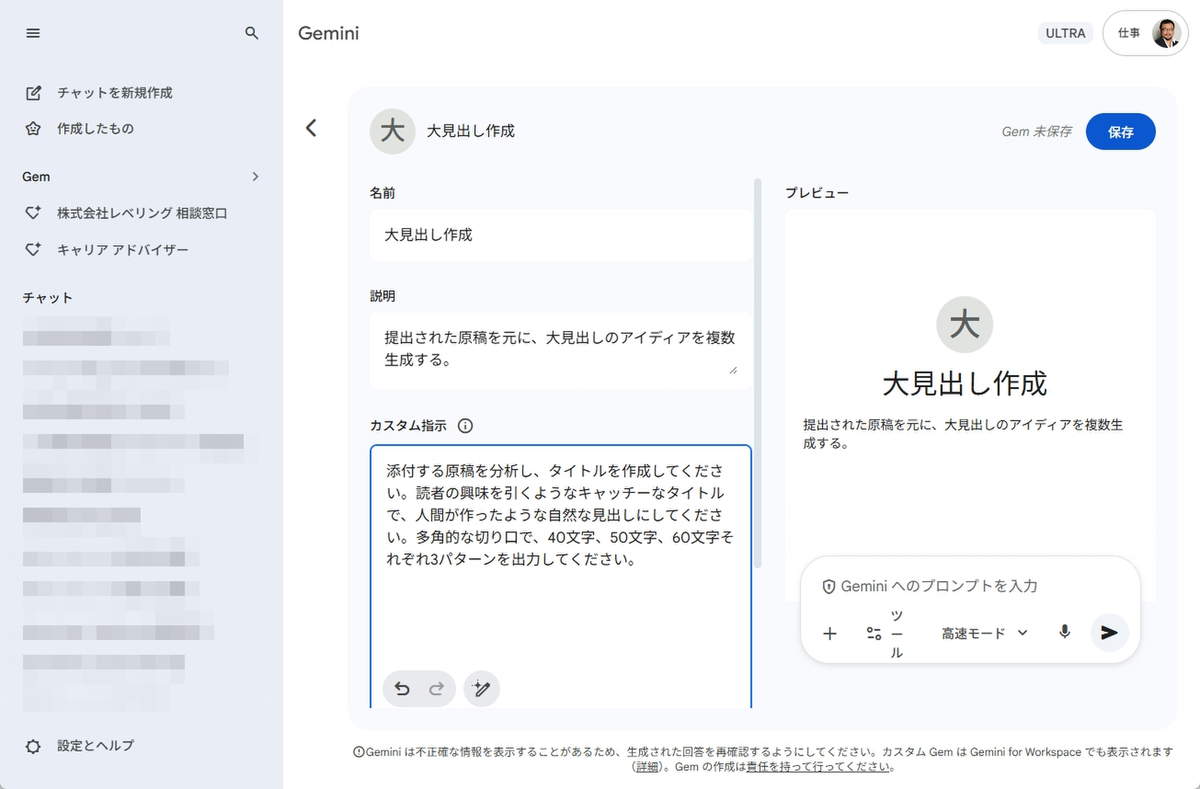The image size is (1200, 789).
Task: Click the 名前 input field
Action: 560,235
